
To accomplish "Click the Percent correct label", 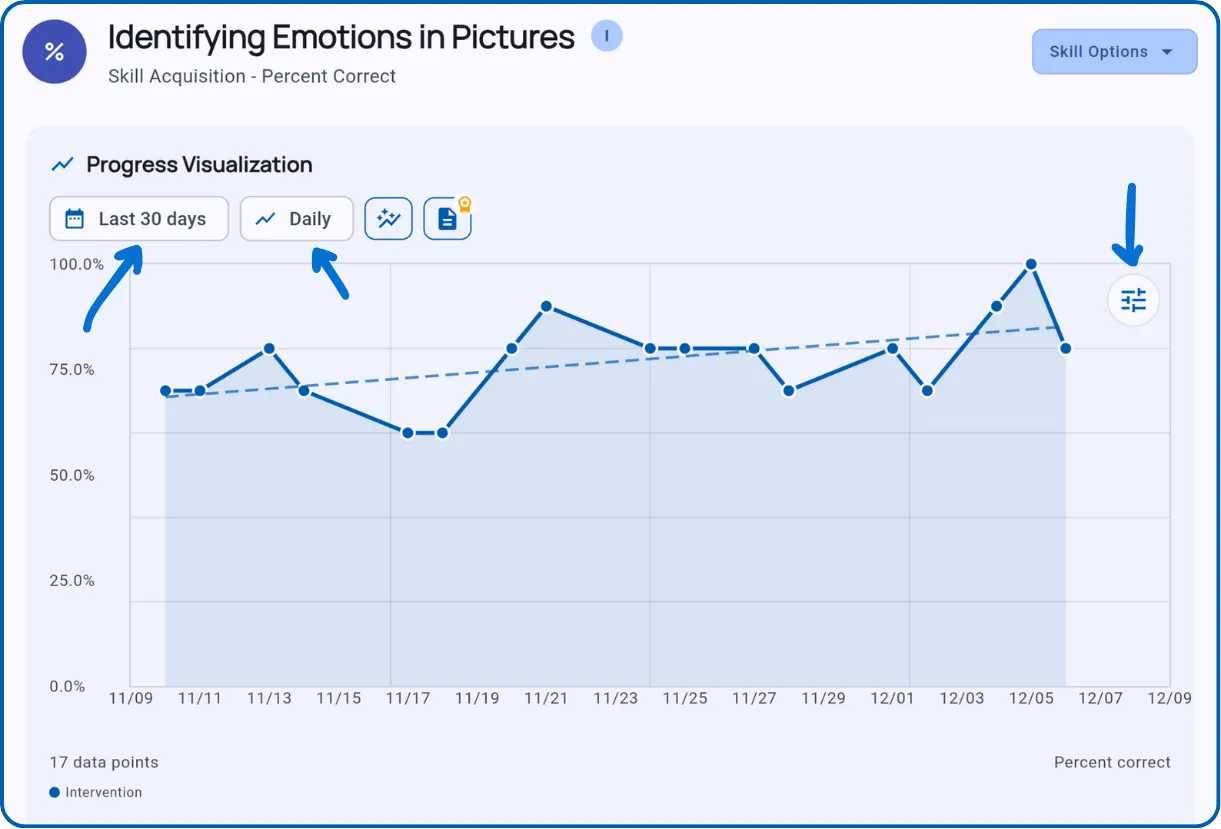I will coord(1112,762).
